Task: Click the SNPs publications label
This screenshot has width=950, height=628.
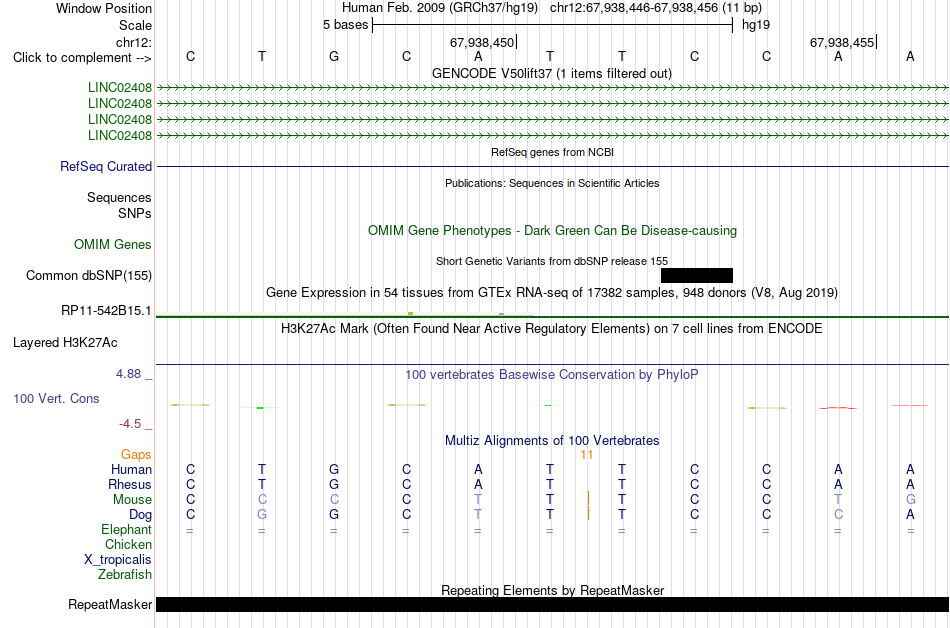Action: pos(135,213)
